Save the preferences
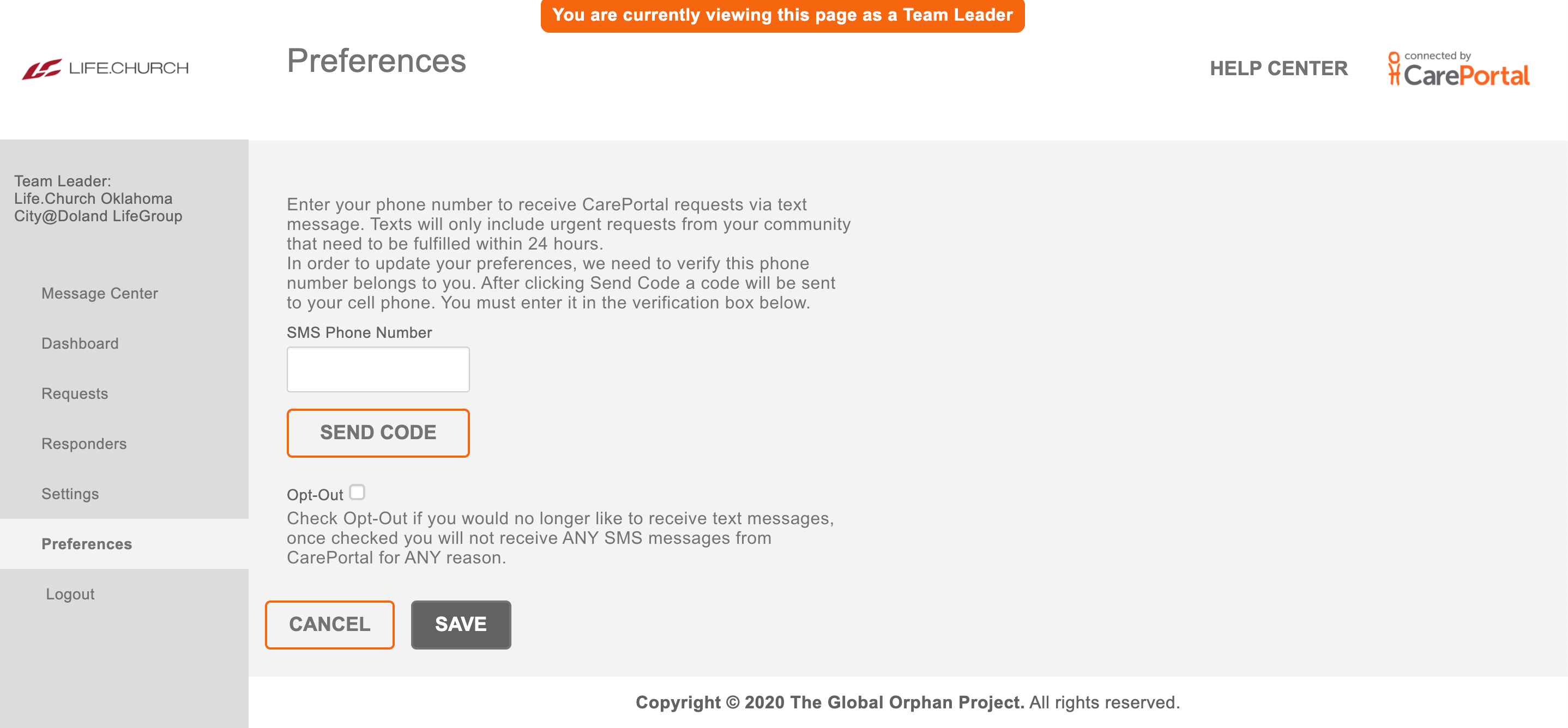1568x728 pixels. click(x=460, y=624)
